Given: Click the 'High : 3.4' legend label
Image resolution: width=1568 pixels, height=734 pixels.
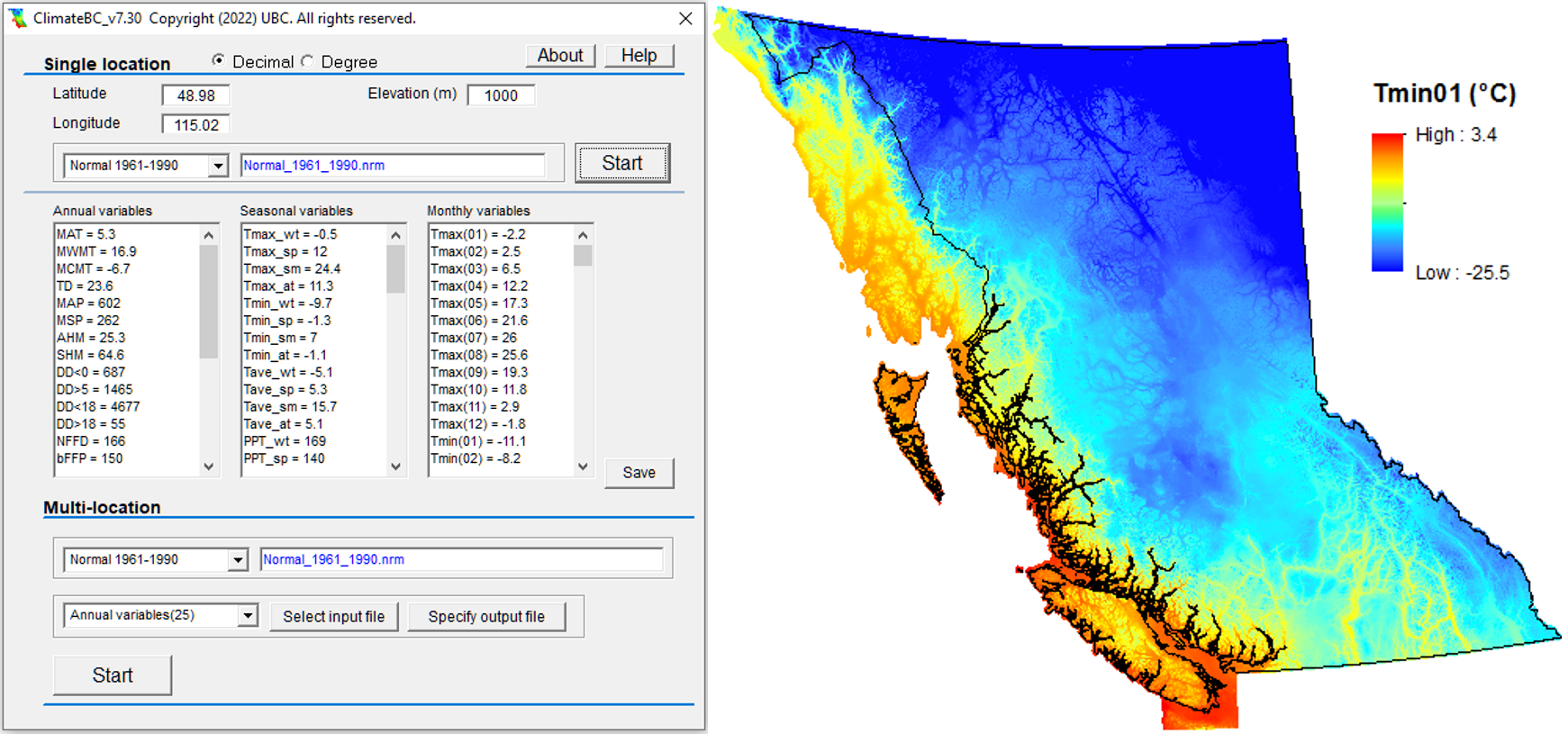Looking at the screenshot, I should (x=1455, y=135).
